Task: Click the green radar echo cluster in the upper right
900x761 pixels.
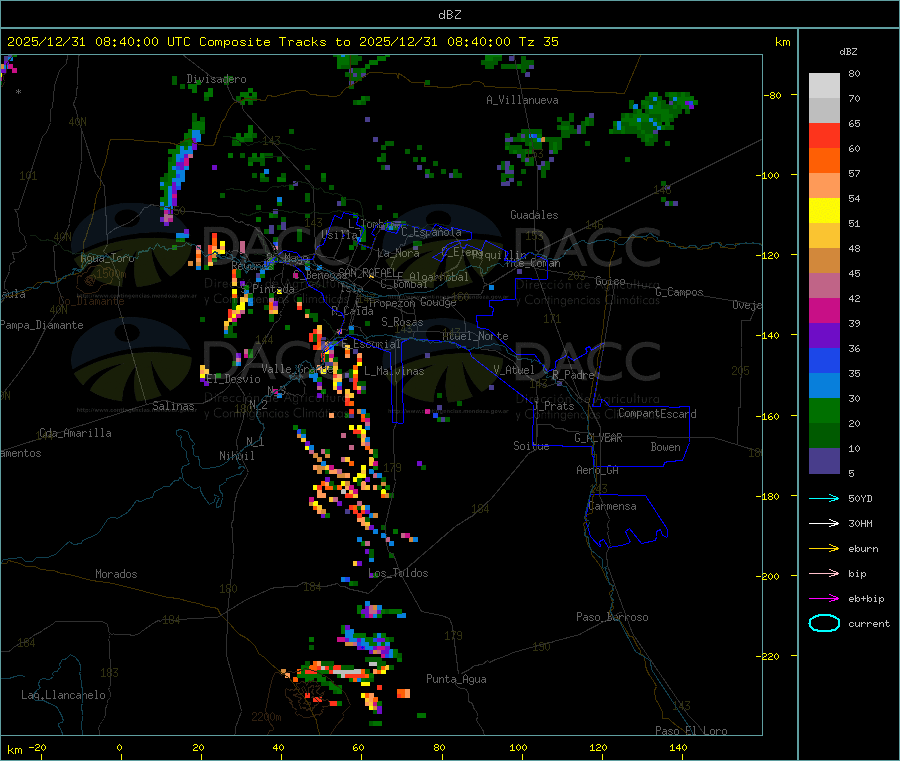Action: coord(654,117)
